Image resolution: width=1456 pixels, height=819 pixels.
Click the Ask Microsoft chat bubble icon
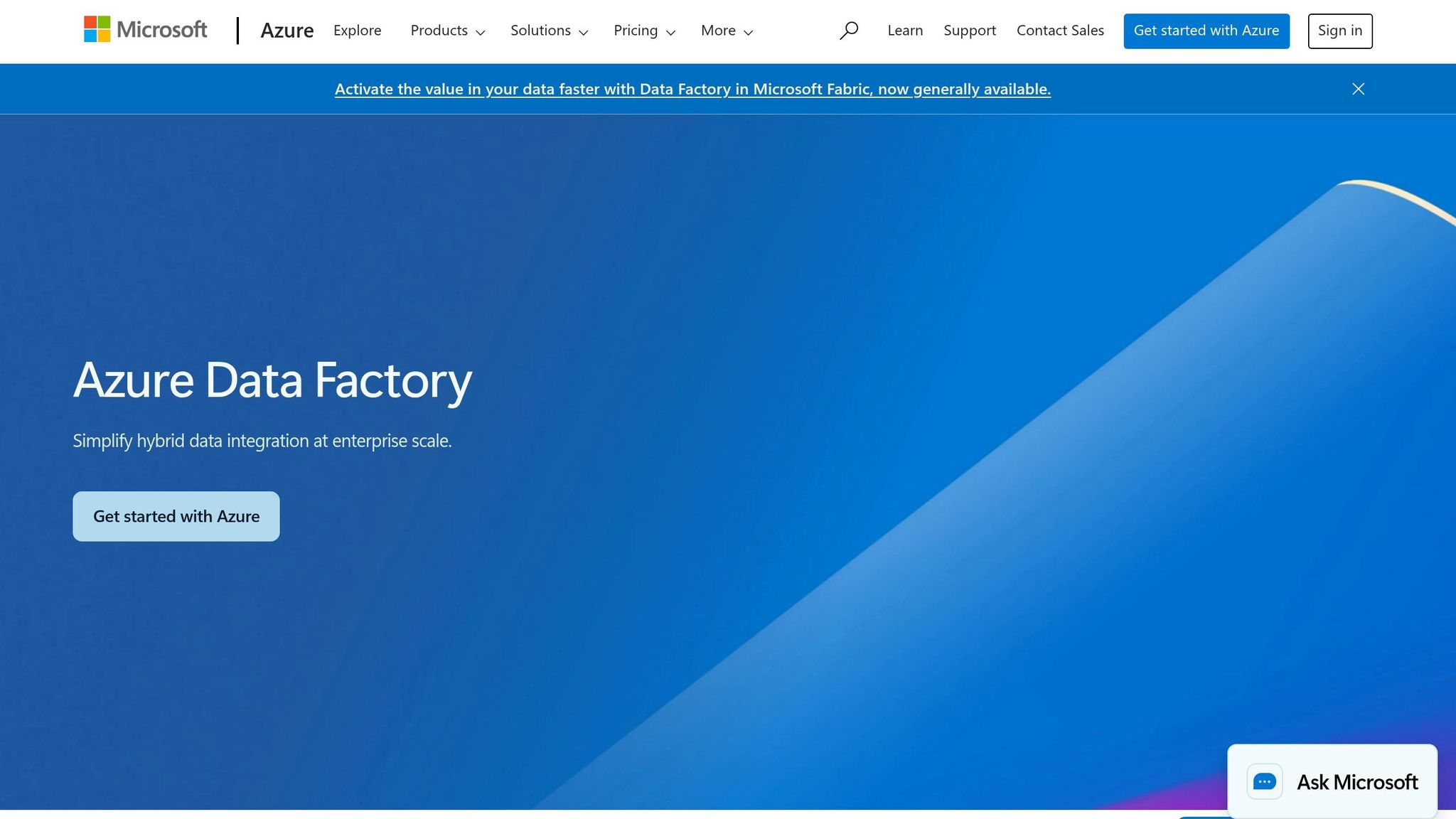1265,781
